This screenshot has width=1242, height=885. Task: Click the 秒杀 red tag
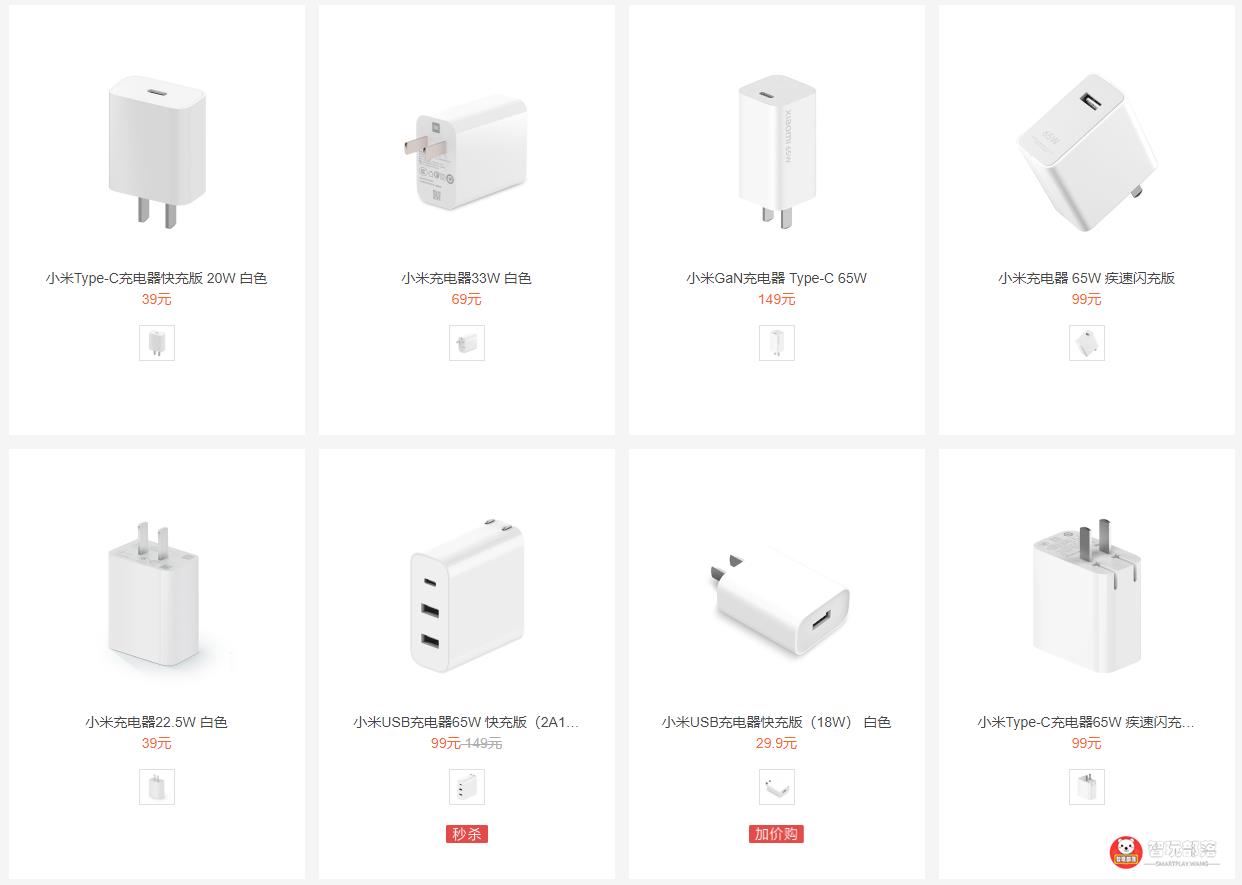click(467, 834)
